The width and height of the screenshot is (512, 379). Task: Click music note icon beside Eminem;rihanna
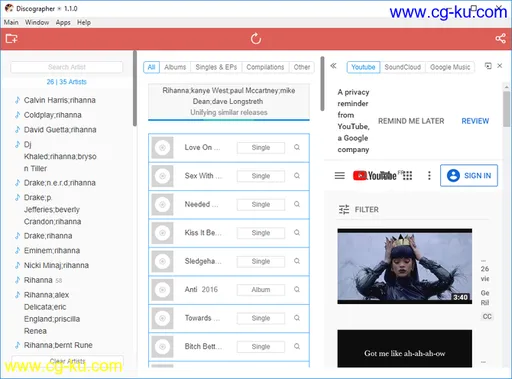click(17, 250)
